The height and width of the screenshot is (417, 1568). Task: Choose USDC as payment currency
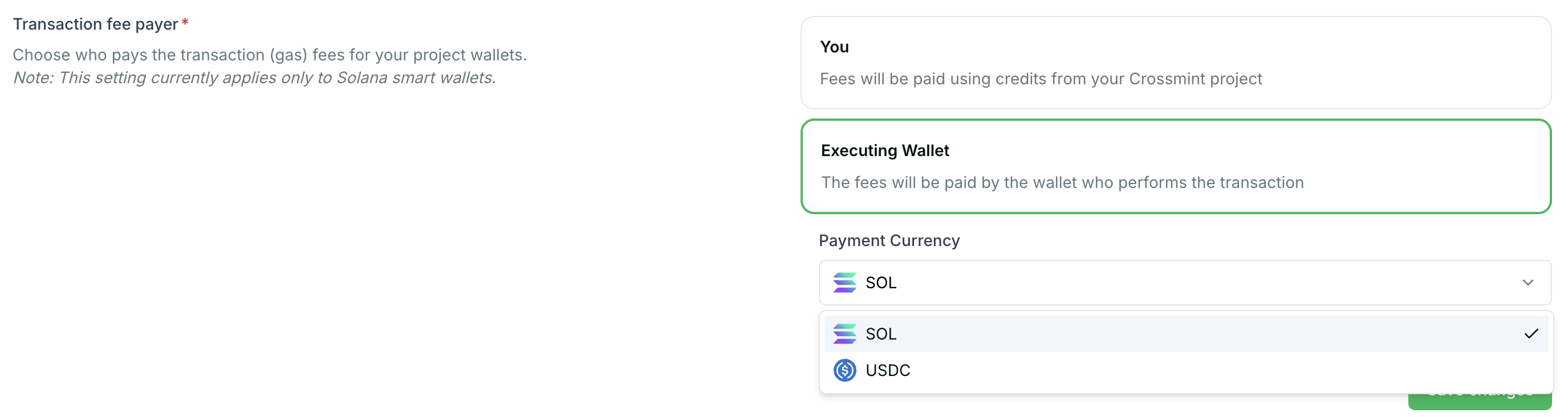pos(1186,370)
